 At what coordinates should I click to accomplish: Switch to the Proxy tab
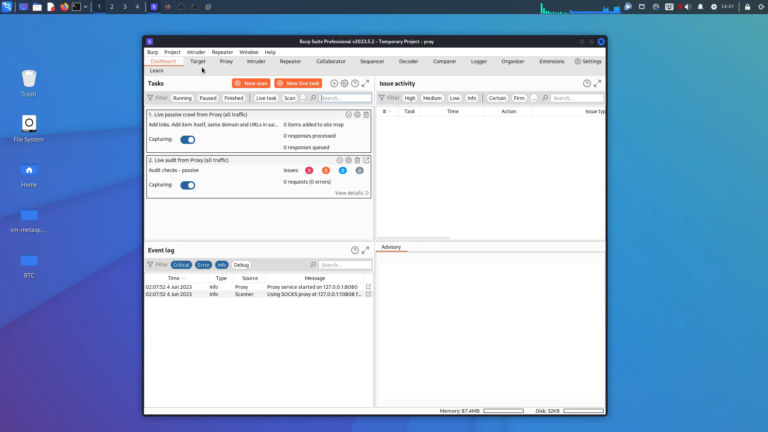click(226, 61)
